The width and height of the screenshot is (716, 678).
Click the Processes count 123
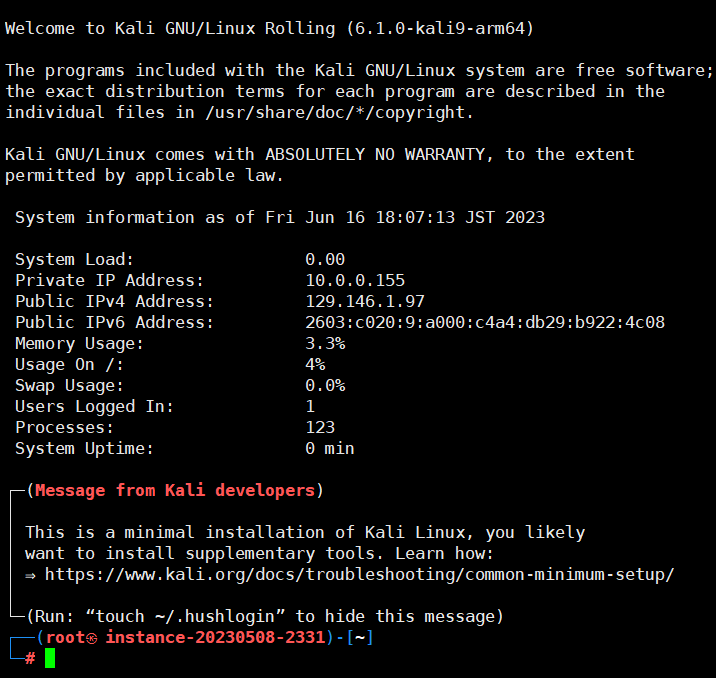(320, 427)
